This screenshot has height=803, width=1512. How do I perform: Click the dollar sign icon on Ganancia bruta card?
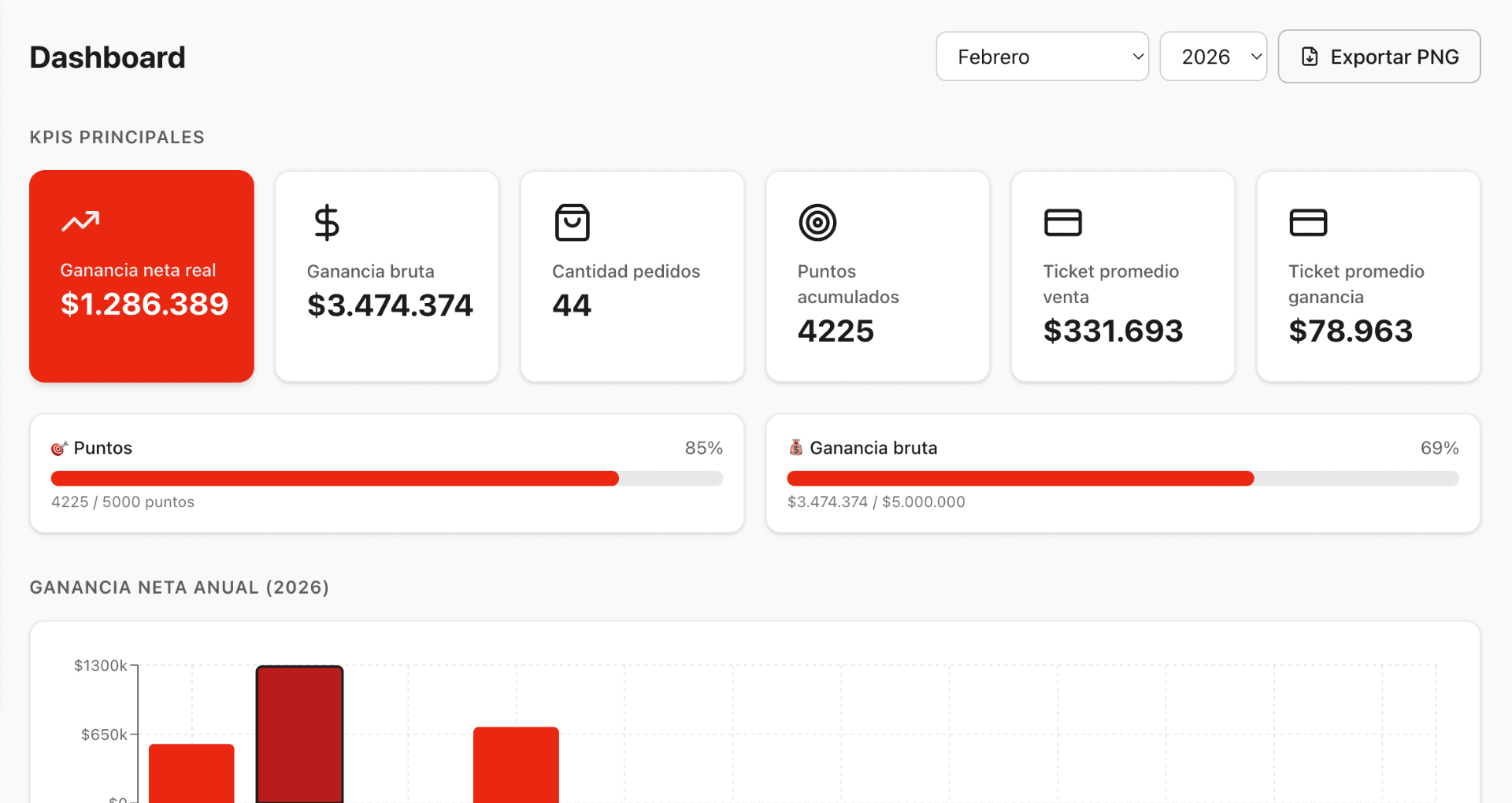326,223
